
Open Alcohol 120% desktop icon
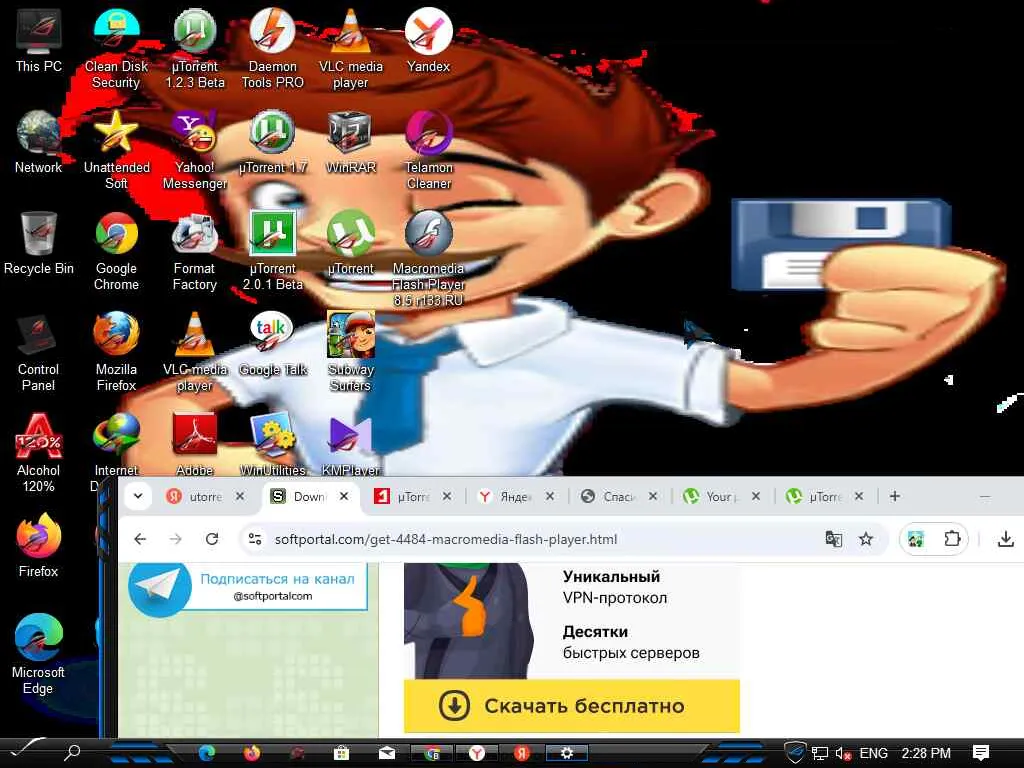(x=39, y=453)
